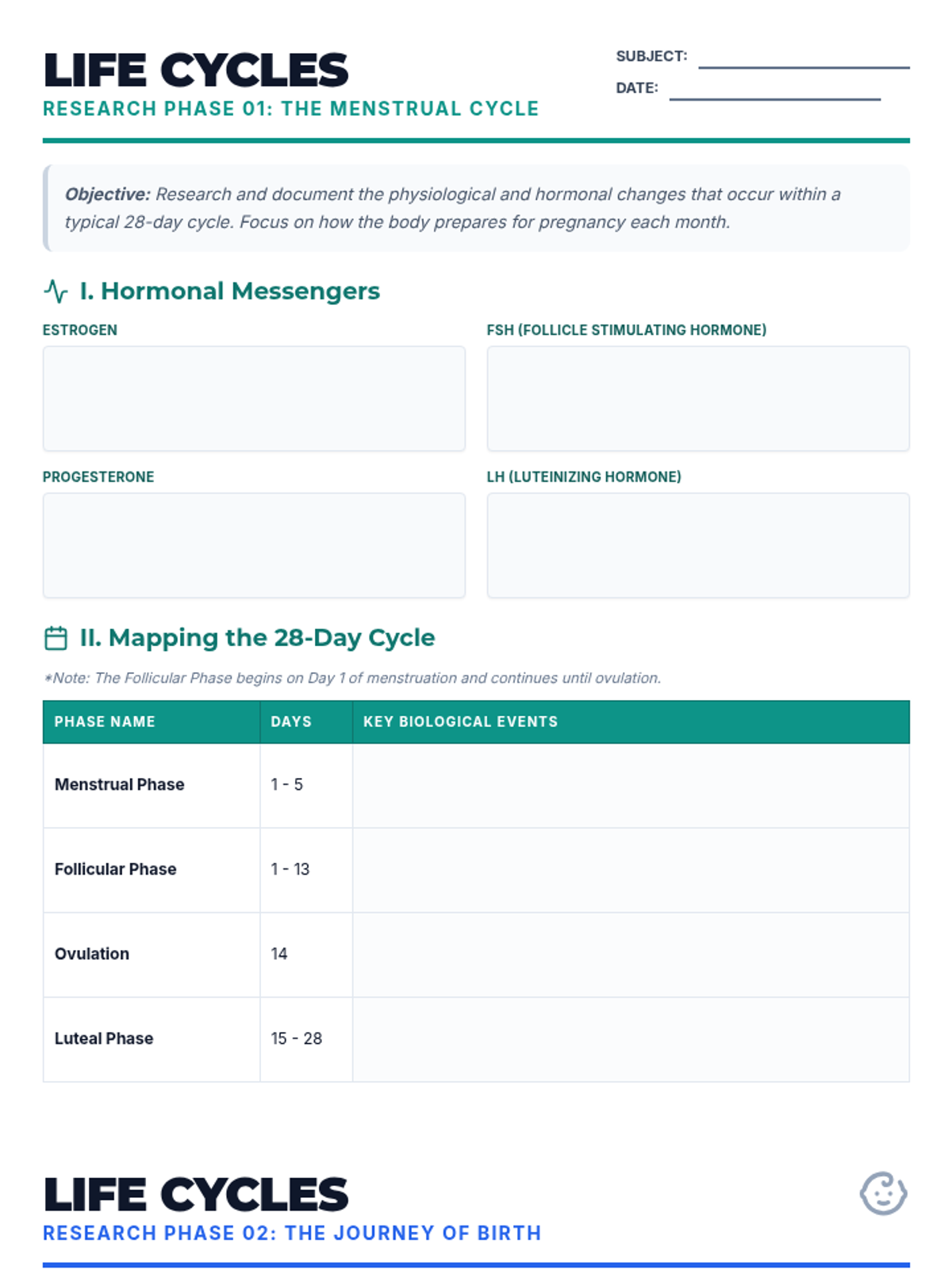The height and width of the screenshot is (1270, 952).
Task: Select the Progesterone answer box
Action: [x=254, y=545]
